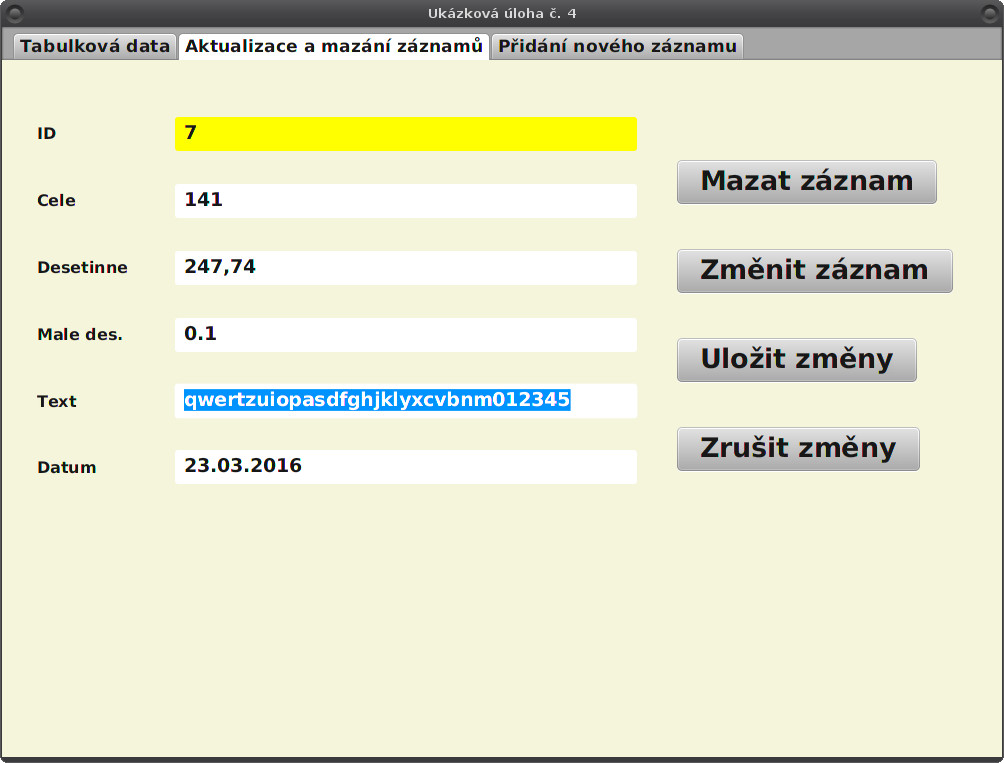Cancel changes with Zrušit změny button
Viewport: 1004px width, 763px height.
click(798, 449)
